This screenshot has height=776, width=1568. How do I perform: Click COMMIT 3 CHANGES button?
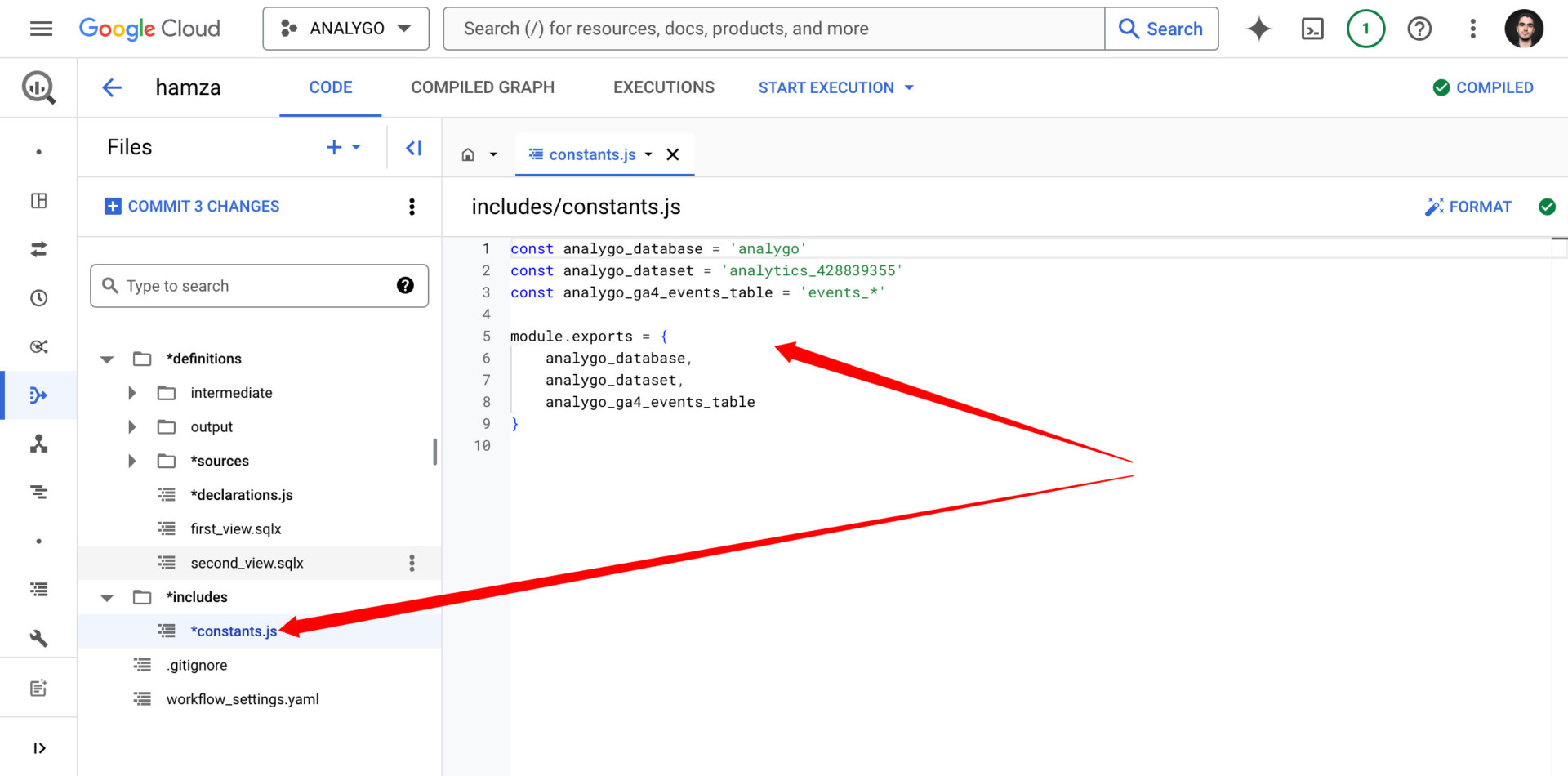(x=192, y=207)
